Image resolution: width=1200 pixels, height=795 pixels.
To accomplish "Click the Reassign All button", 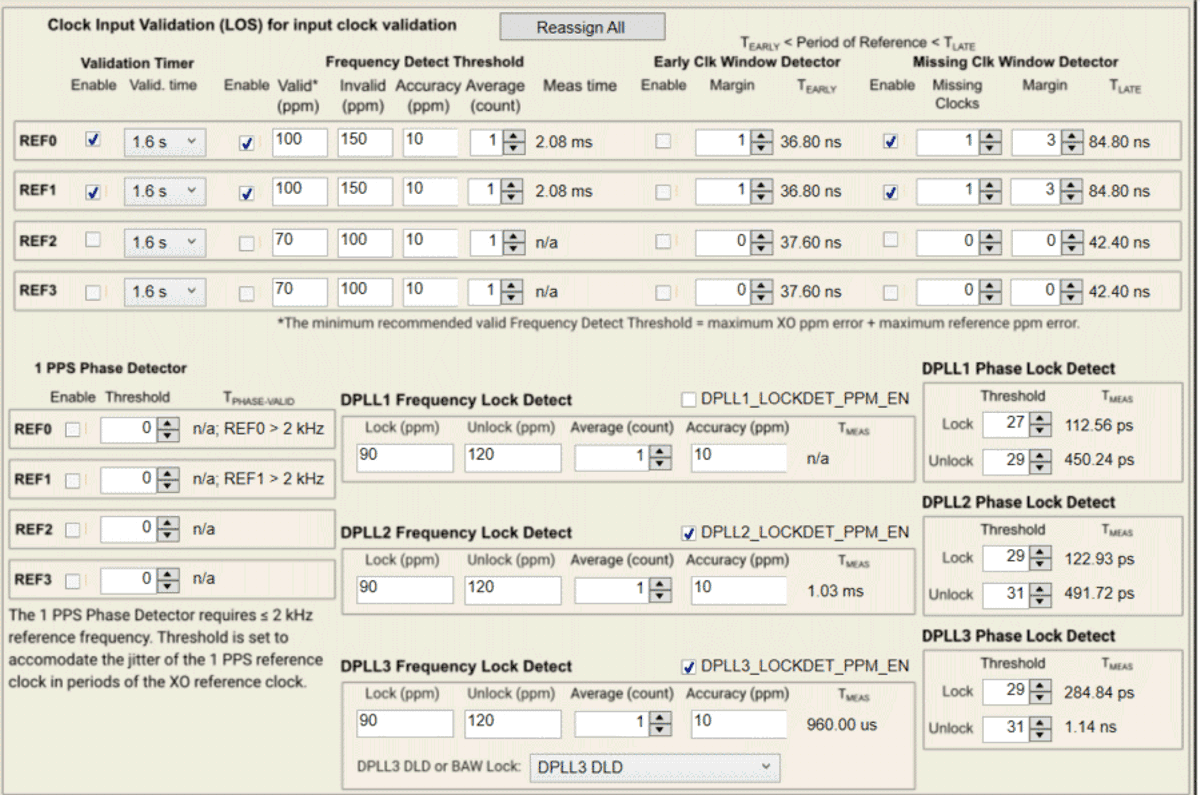I will [582, 26].
